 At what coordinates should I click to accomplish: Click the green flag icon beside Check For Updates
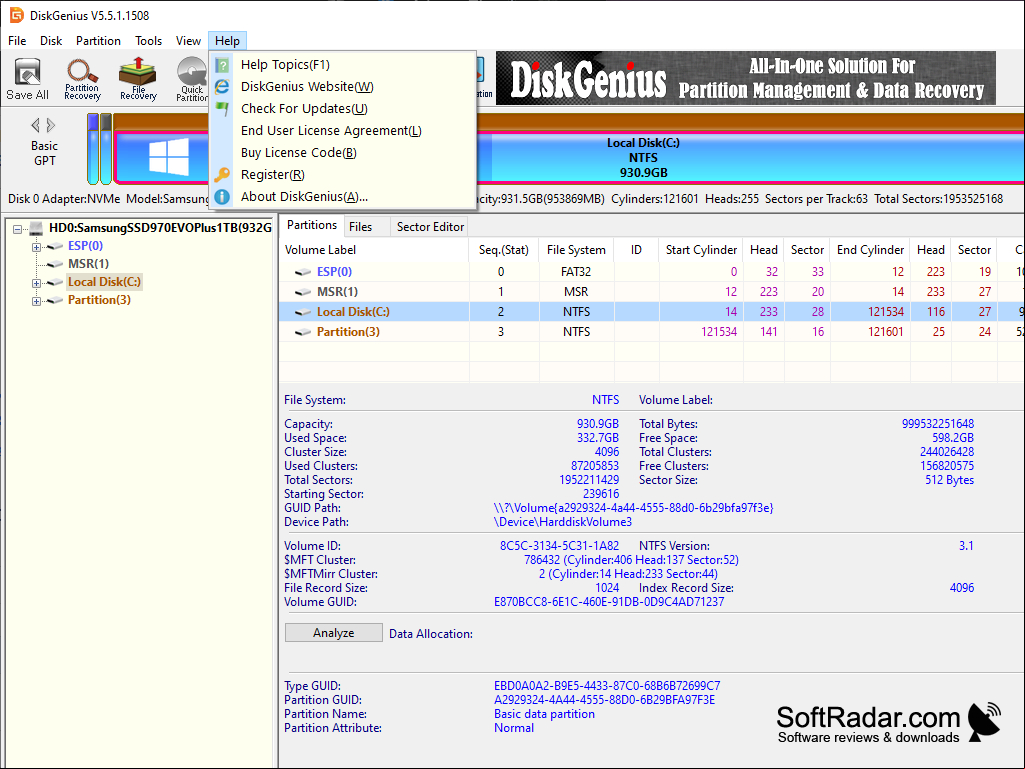[222, 109]
